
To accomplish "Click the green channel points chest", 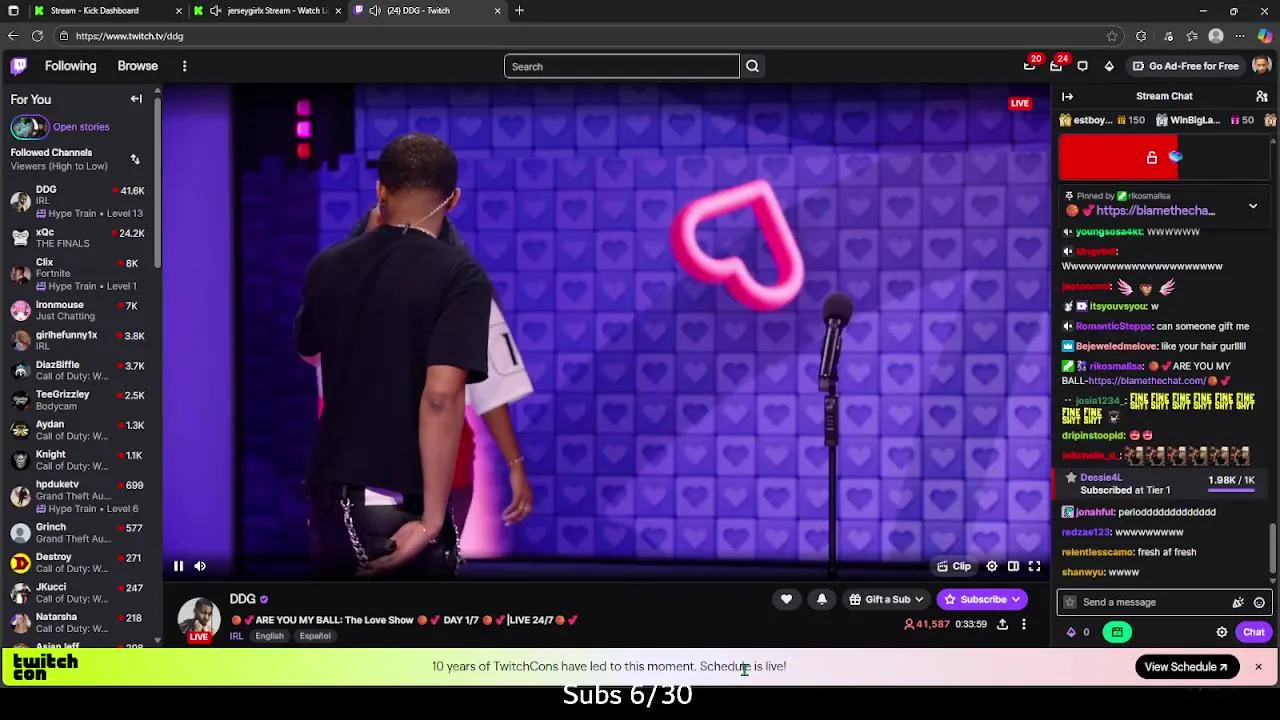I will point(1117,632).
